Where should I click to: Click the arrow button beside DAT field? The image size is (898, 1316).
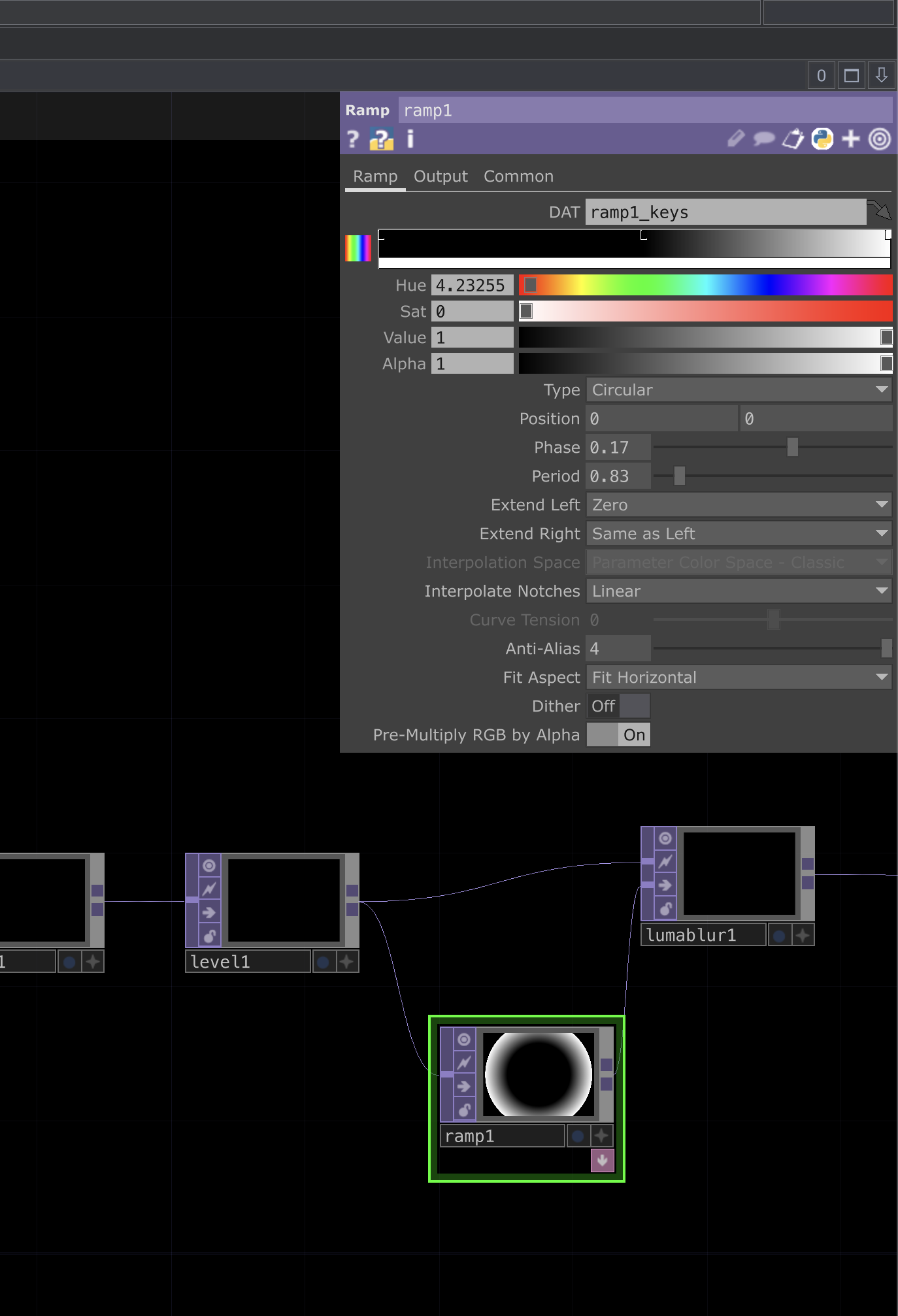[x=879, y=211]
